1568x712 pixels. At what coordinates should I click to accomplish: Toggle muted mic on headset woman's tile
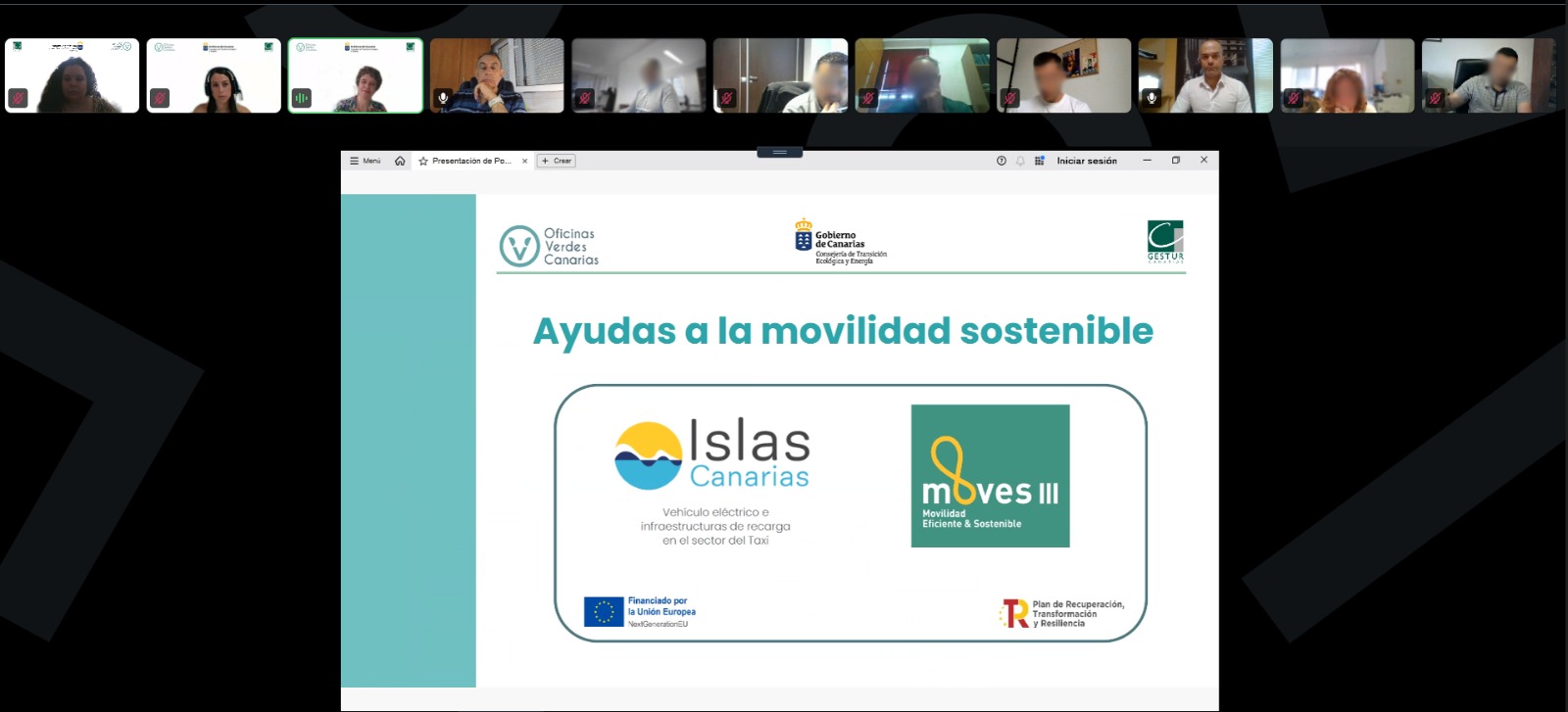click(x=160, y=98)
